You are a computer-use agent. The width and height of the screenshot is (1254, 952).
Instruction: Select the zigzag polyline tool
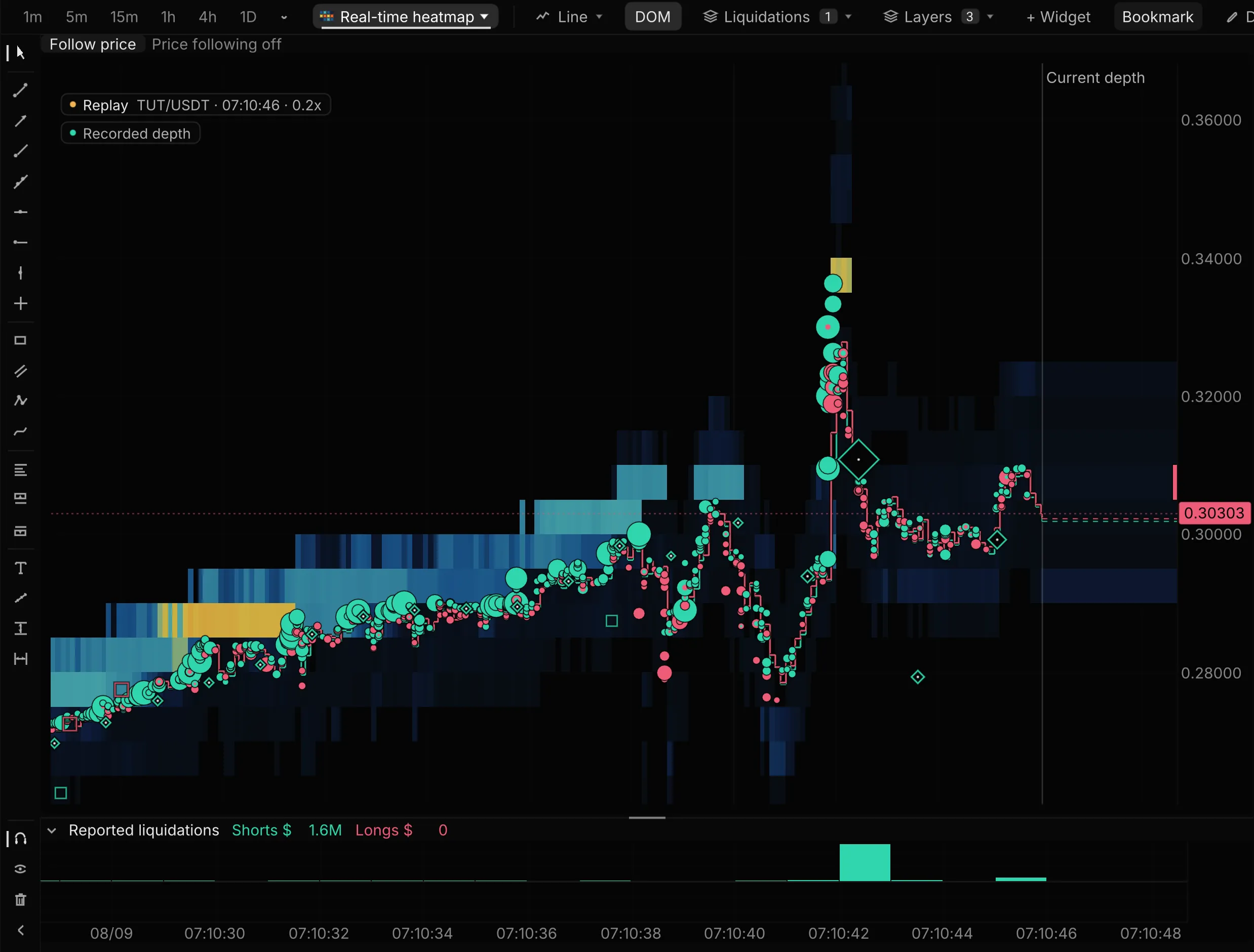(20, 401)
